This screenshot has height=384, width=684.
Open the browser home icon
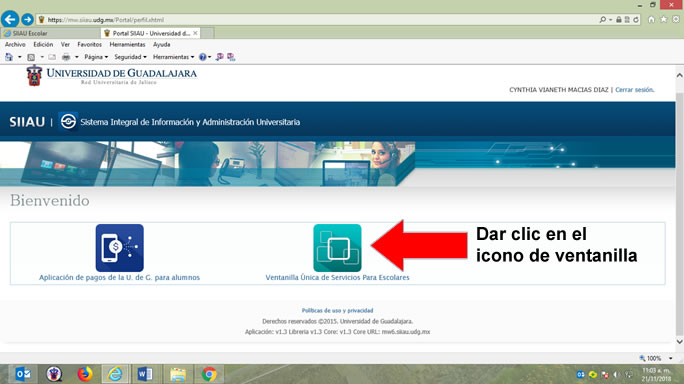coord(651,19)
